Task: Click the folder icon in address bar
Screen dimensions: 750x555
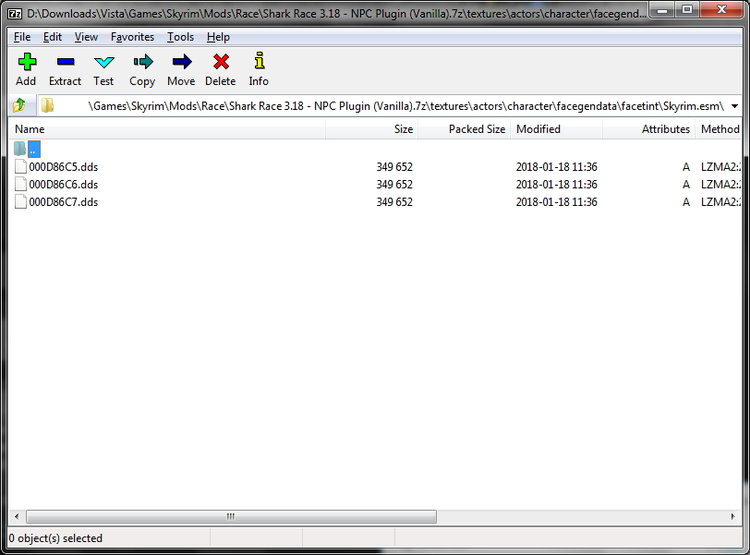Action: [x=47, y=105]
